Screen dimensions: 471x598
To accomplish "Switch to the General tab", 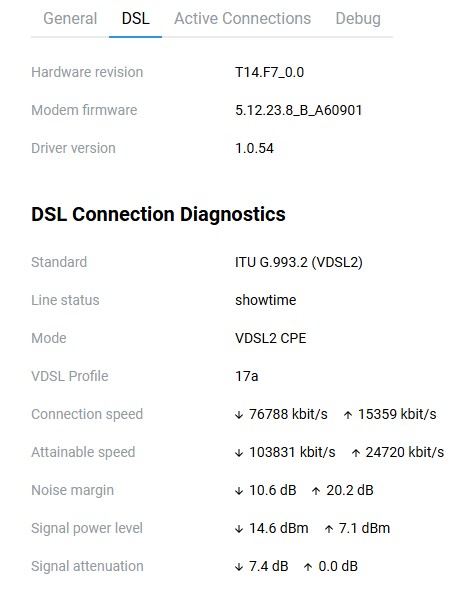I will click(x=70, y=18).
